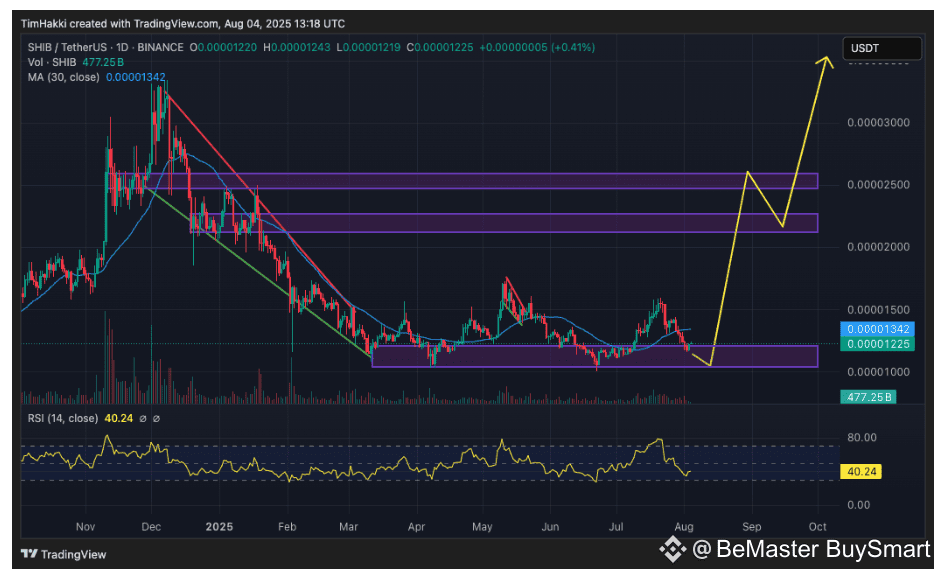Click the Vol · SHIB indicator label
Image resolution: width=938 pixels, height=575 pixels.
(52, 62)
